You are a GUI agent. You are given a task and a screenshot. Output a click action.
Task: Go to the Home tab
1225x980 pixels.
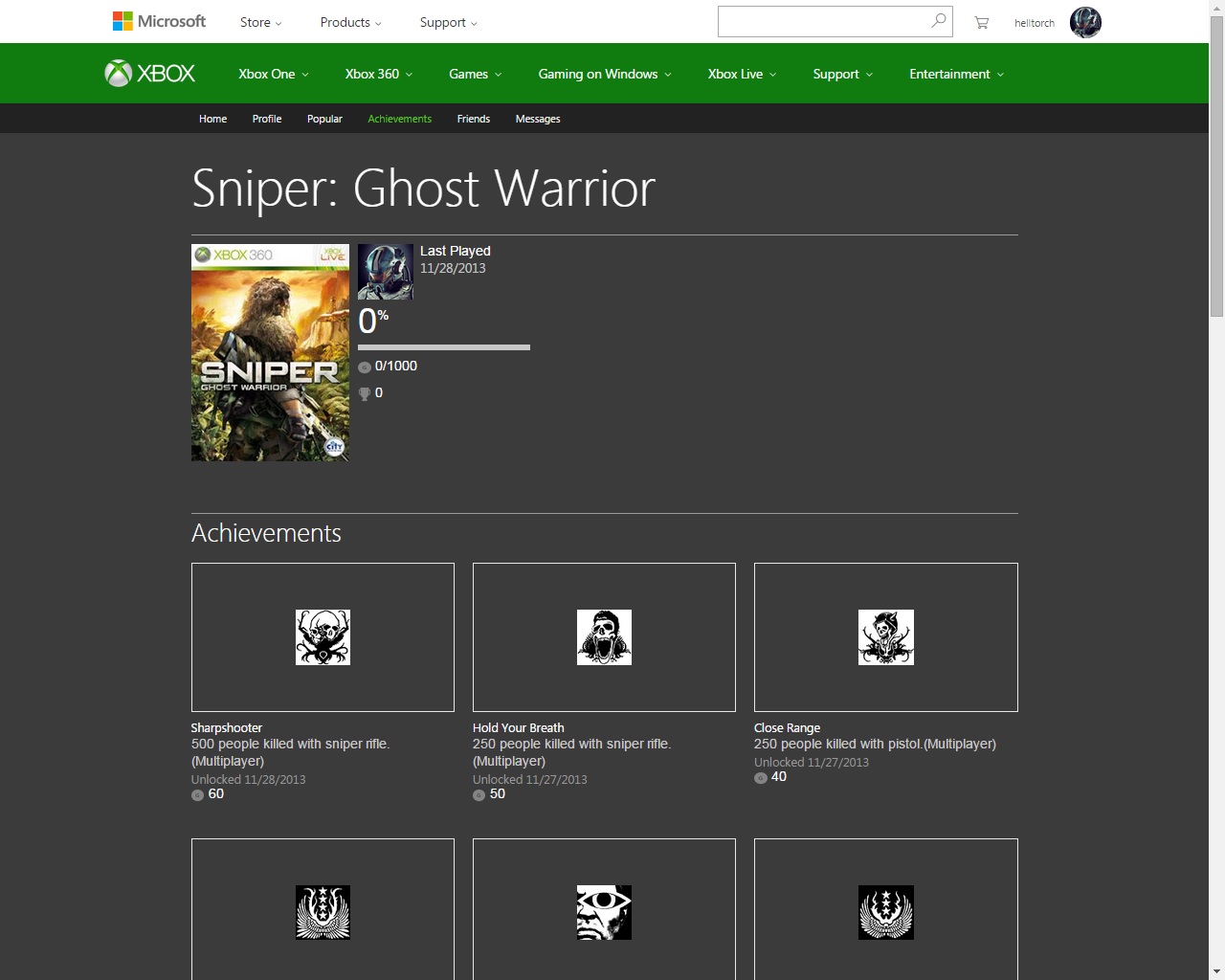212,119
